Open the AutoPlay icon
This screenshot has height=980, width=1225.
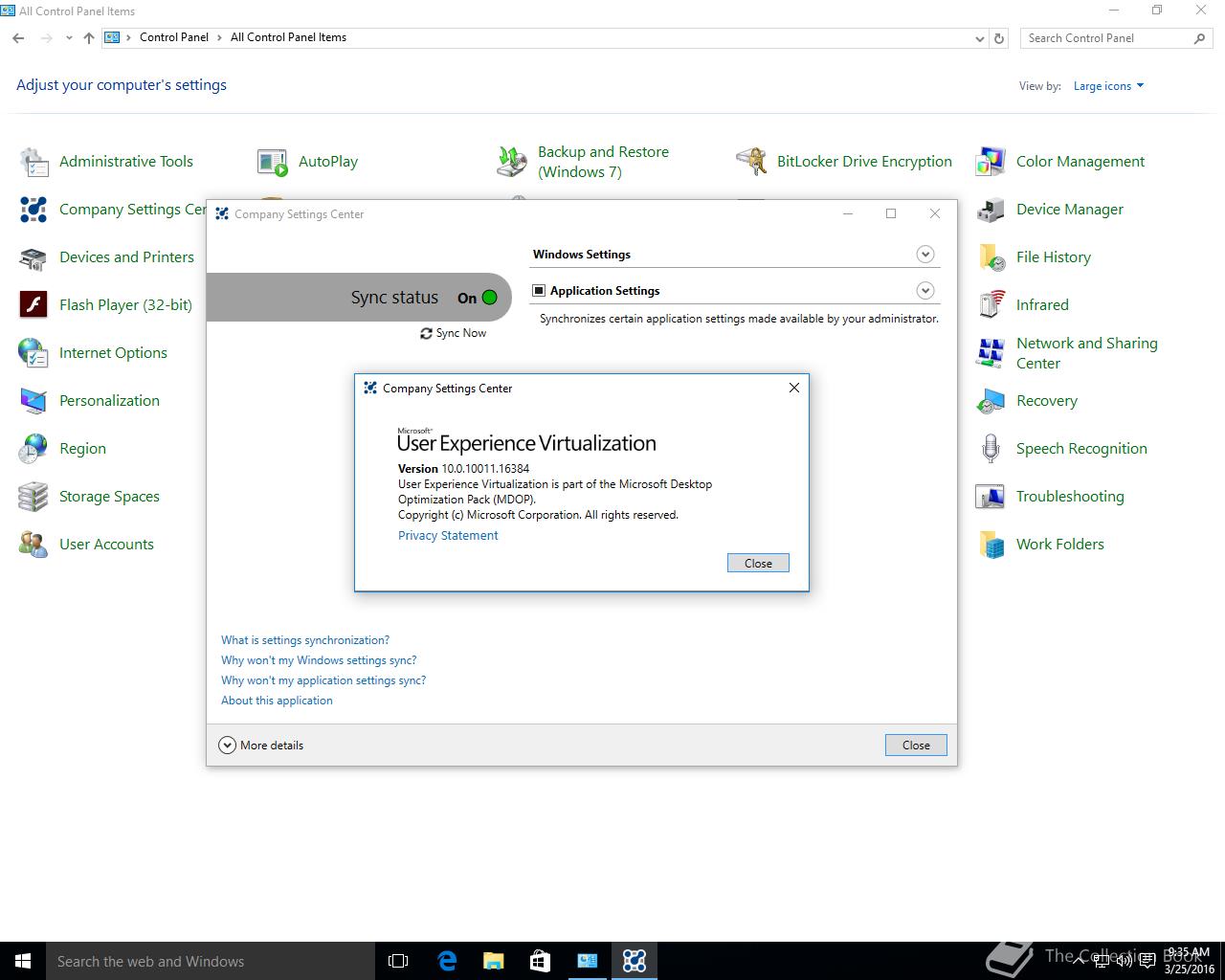273,162
